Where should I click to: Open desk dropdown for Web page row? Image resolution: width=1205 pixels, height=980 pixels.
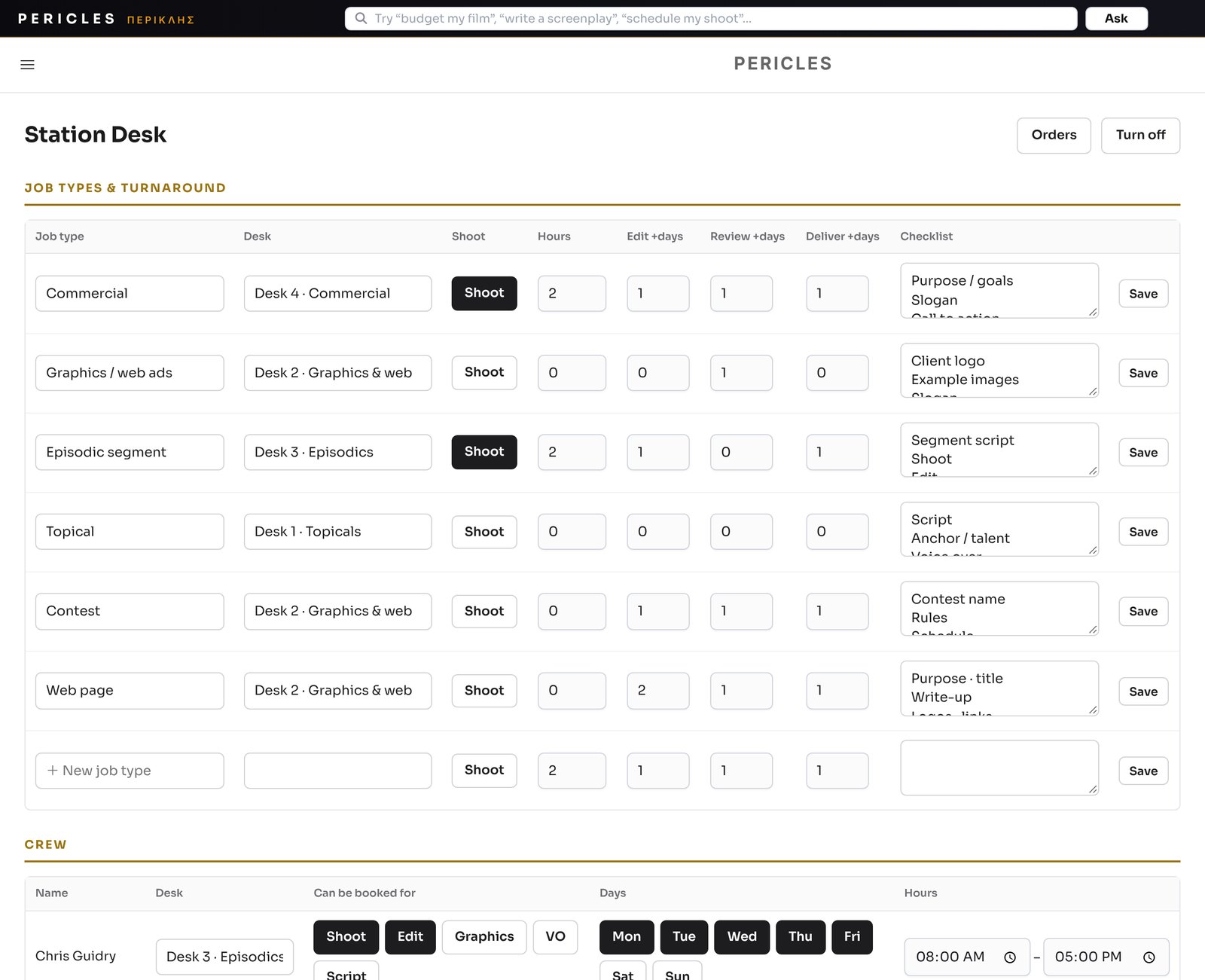click(337, 691)
